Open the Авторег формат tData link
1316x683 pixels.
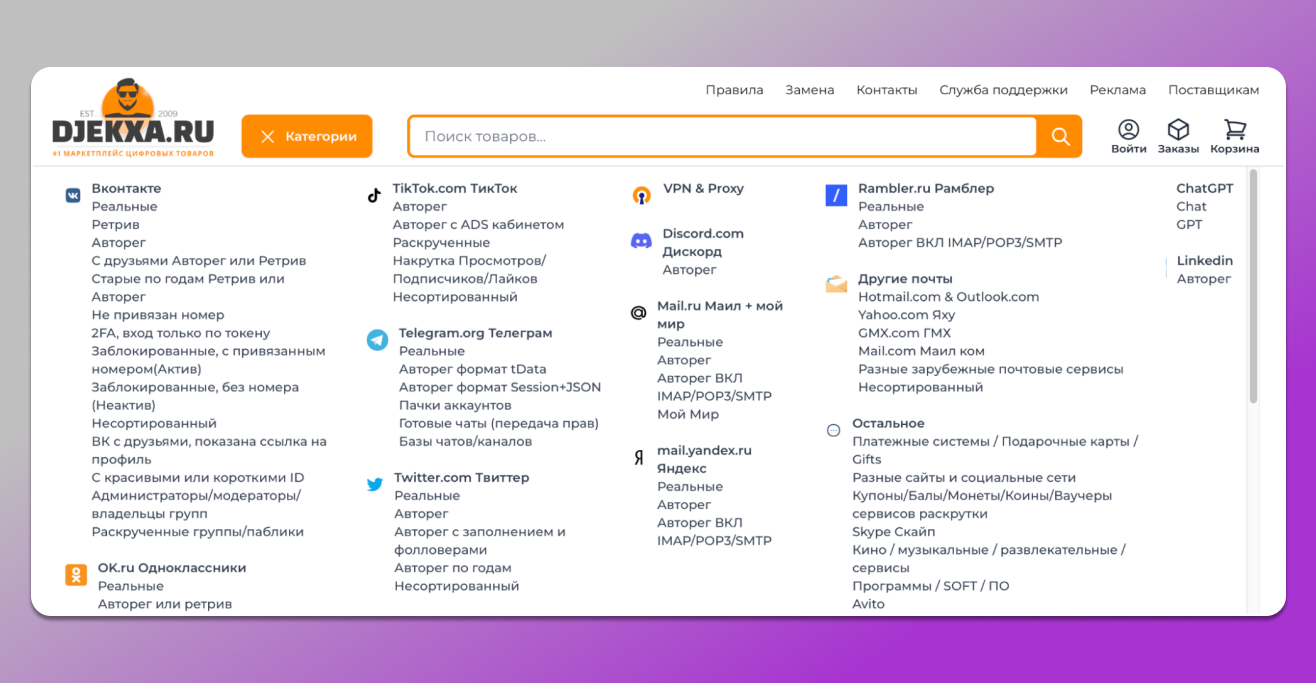[x=472, y=369]
